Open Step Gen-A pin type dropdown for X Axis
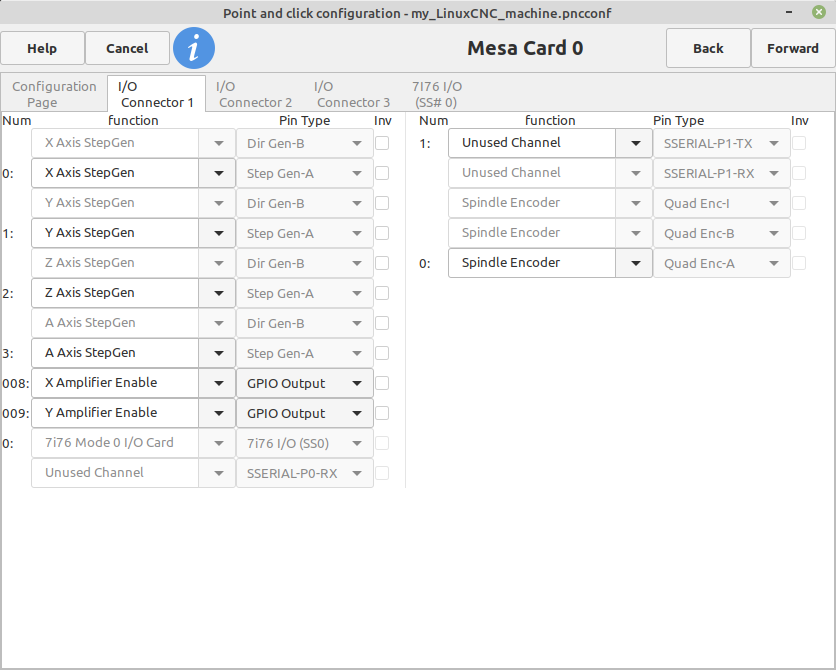Image resolution: width=836 pixels, height=670 pixels. pyautogui.click(x=304, y=173)
